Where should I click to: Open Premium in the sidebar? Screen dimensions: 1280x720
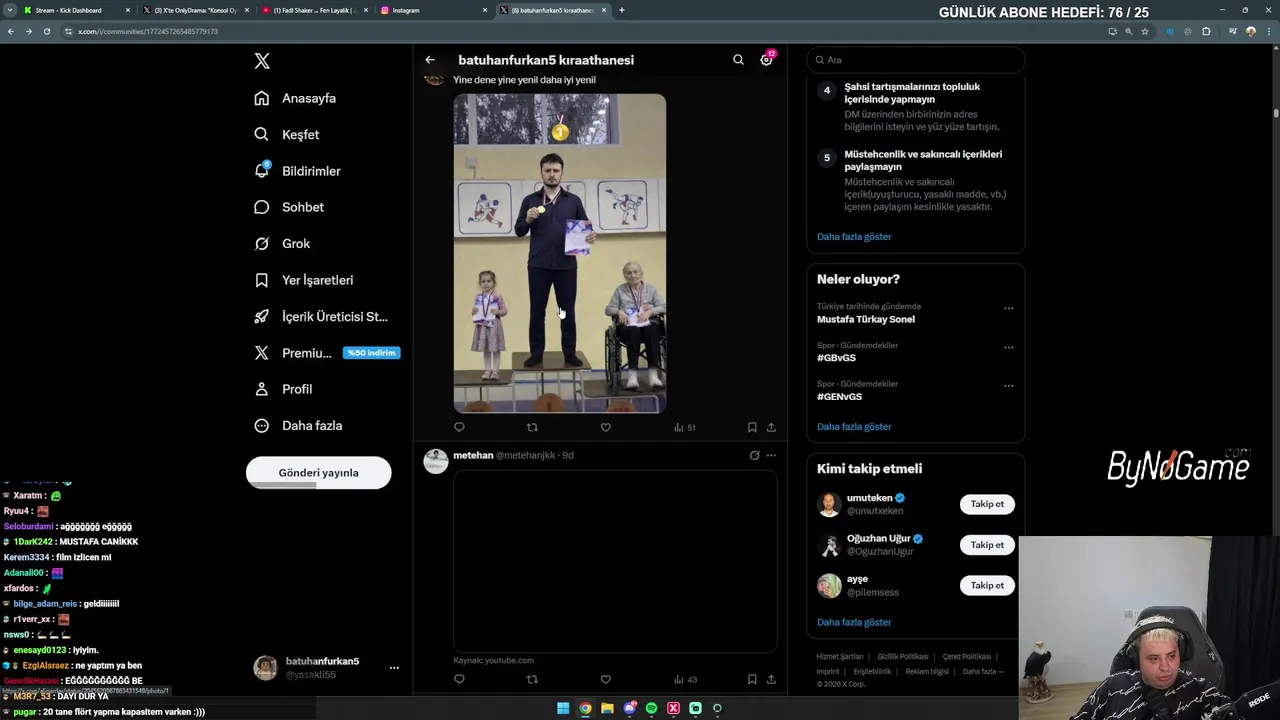(326, 353)
